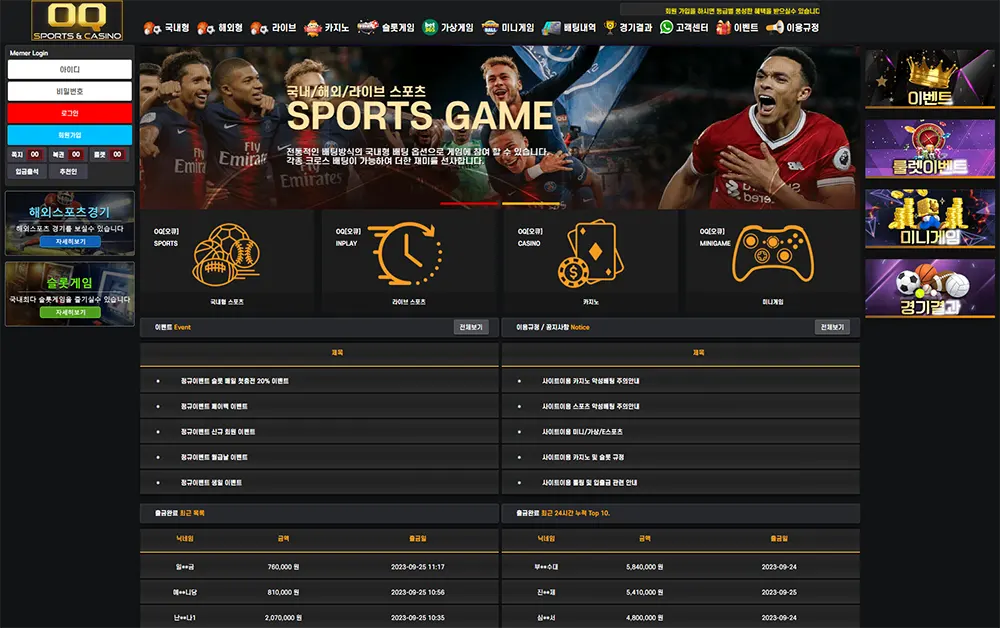The width and height of the screenshot is (1000, 628).
Task: Focus the 아이디 input field
Action: 70,69
